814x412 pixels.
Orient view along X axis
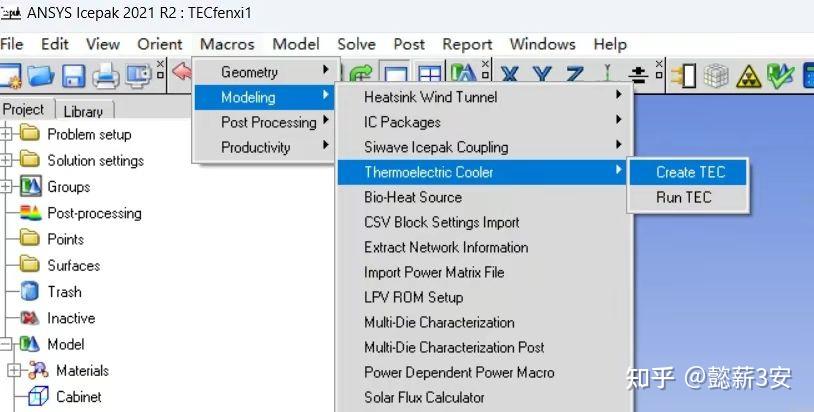[x=510, y=75]
